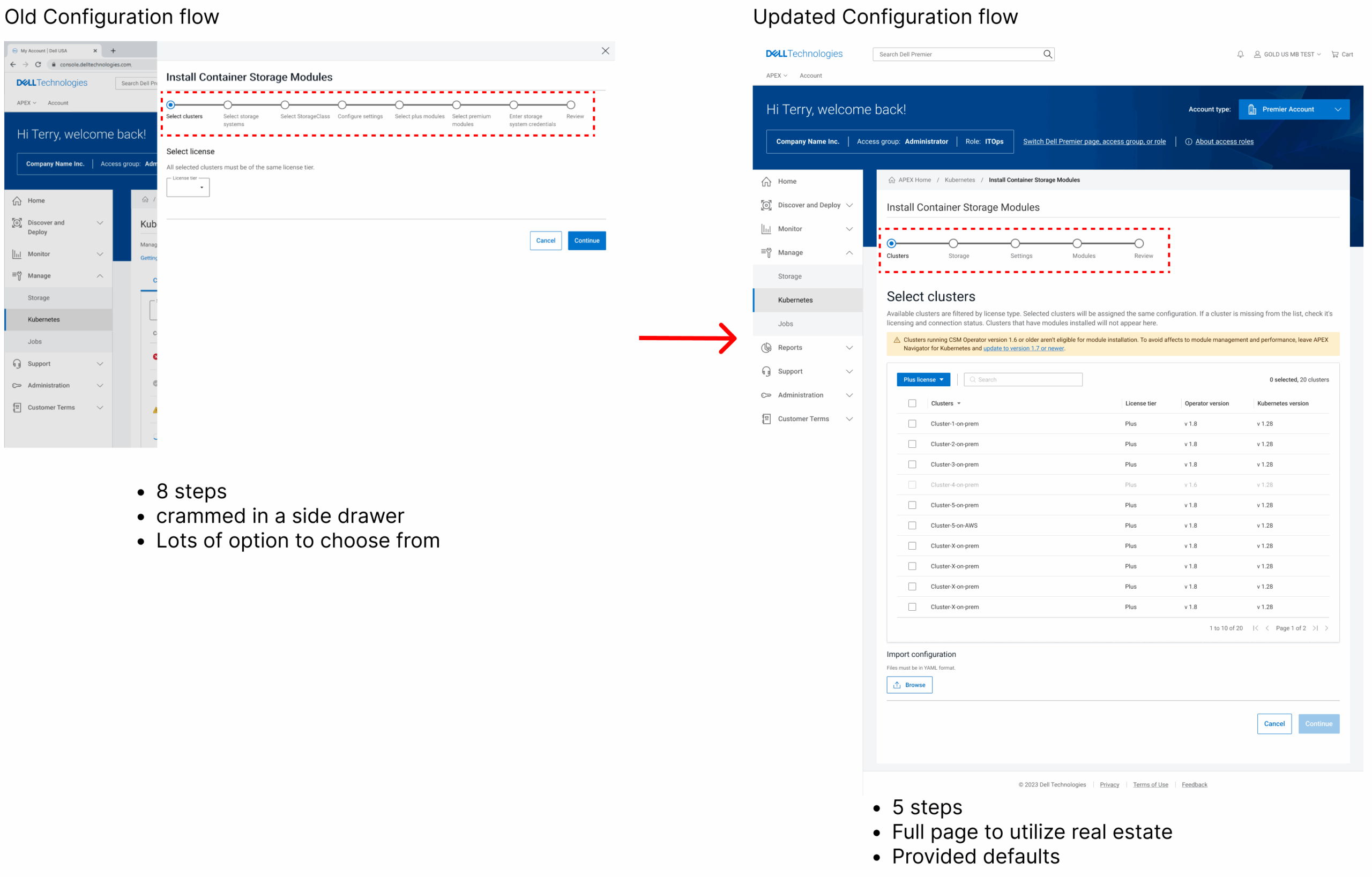This screenshot has width=1372, height=877.
Task: Click the Storage step in updated progress stepper
Action: [x=953, y=244]
